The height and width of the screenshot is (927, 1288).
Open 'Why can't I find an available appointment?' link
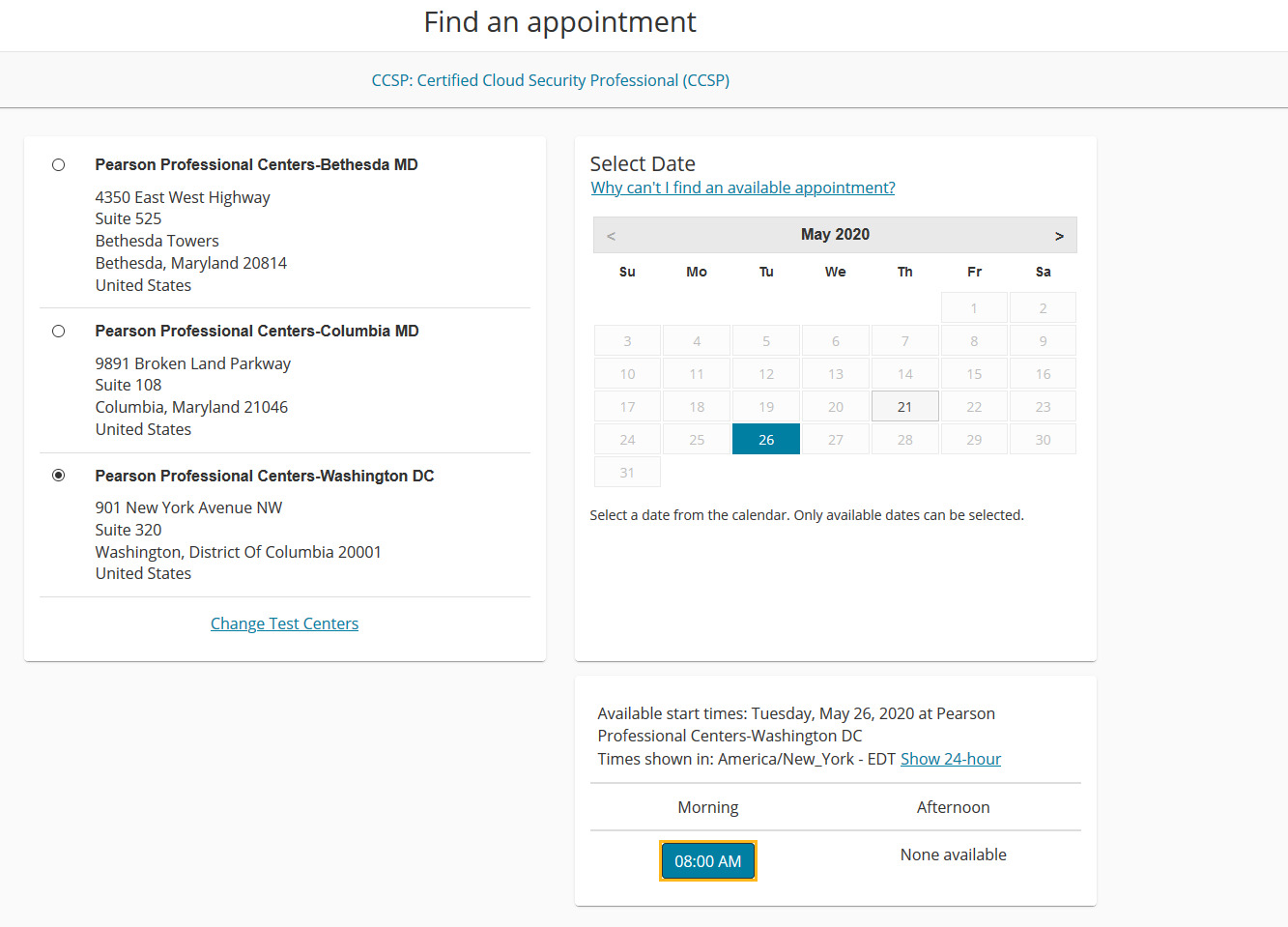tap(742, 188)
